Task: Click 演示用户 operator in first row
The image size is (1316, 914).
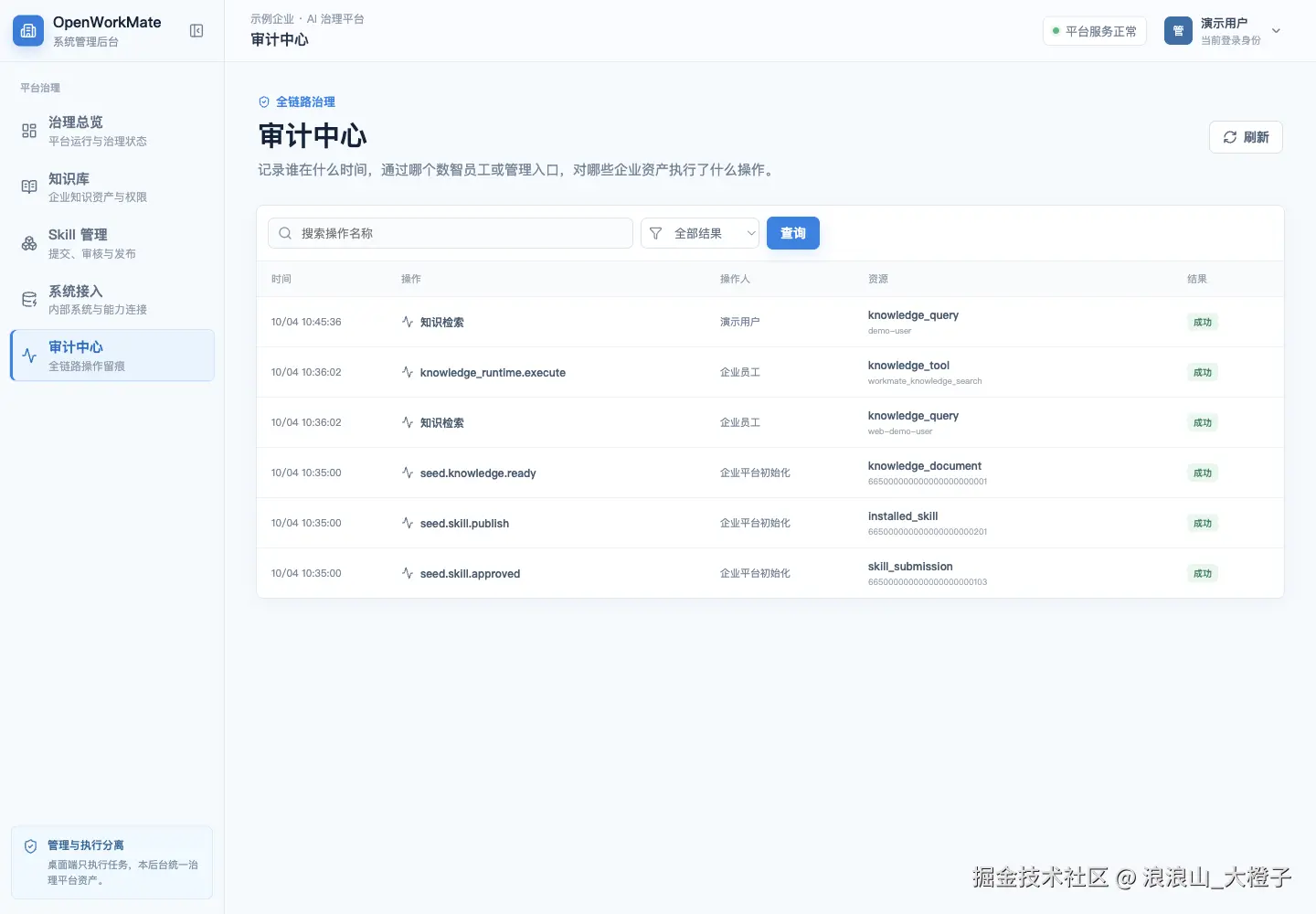Action: [x=740, y=322]
